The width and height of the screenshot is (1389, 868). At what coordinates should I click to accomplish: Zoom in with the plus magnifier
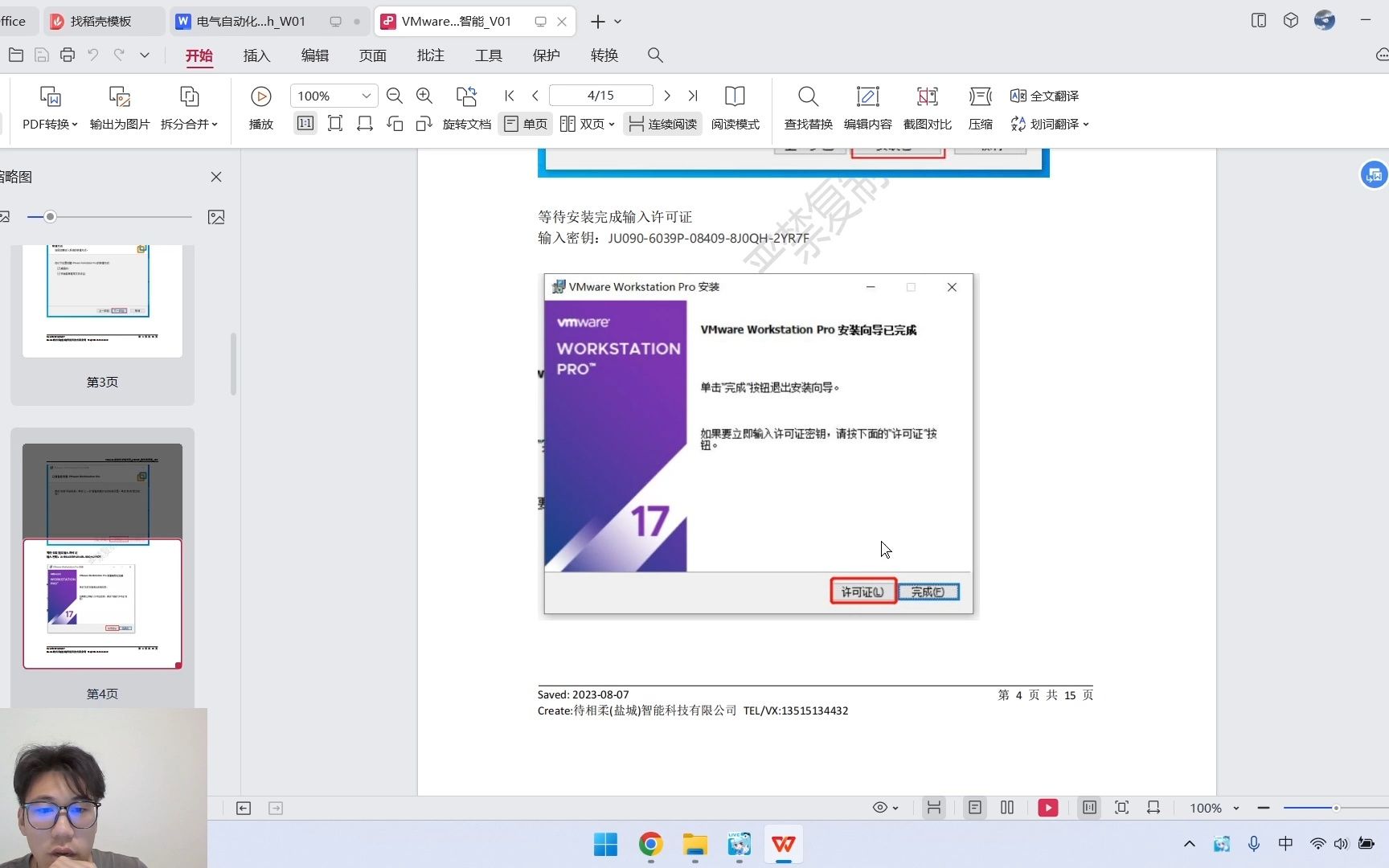pyautogui.click(x=424, y=96)
